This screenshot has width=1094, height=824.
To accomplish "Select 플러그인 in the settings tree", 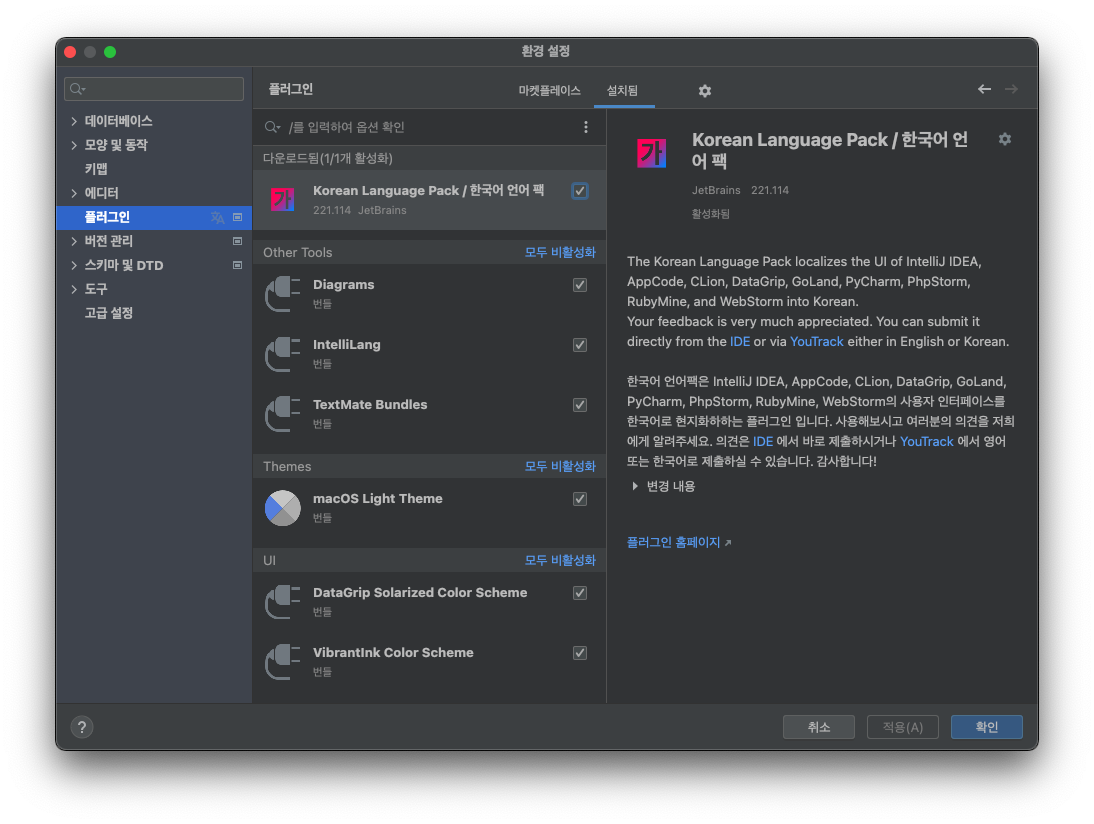I will click(x=154, y=218).
